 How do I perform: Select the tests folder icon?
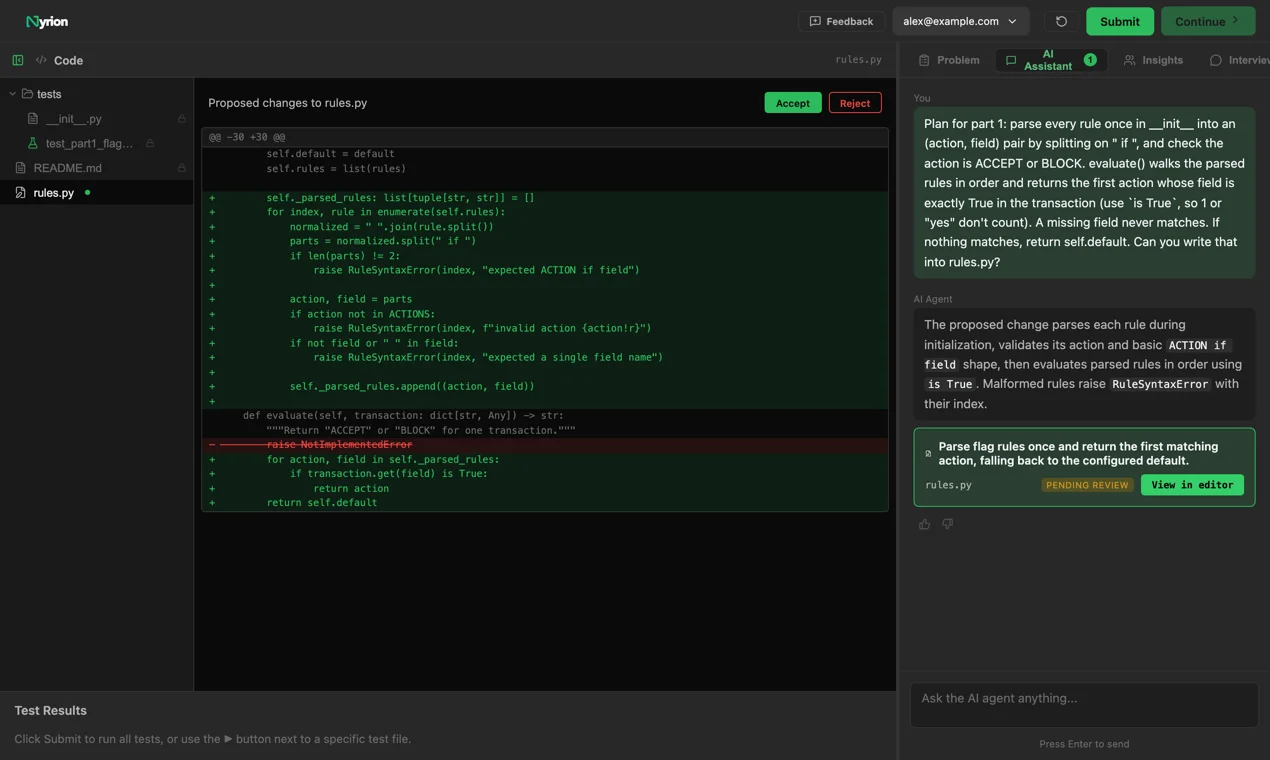(27, 94)
